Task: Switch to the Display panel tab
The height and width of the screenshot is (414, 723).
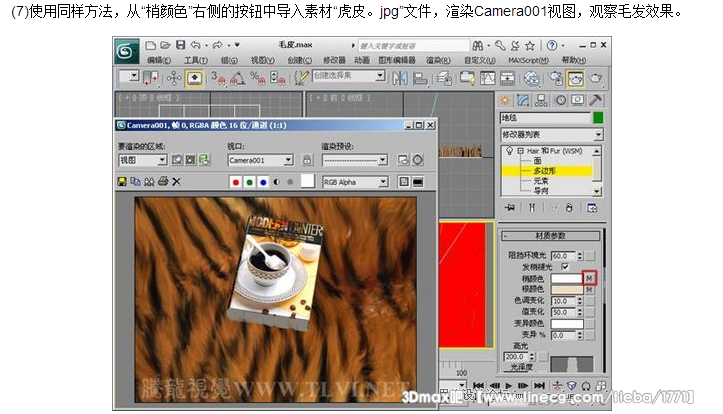Action: [577, 100]
